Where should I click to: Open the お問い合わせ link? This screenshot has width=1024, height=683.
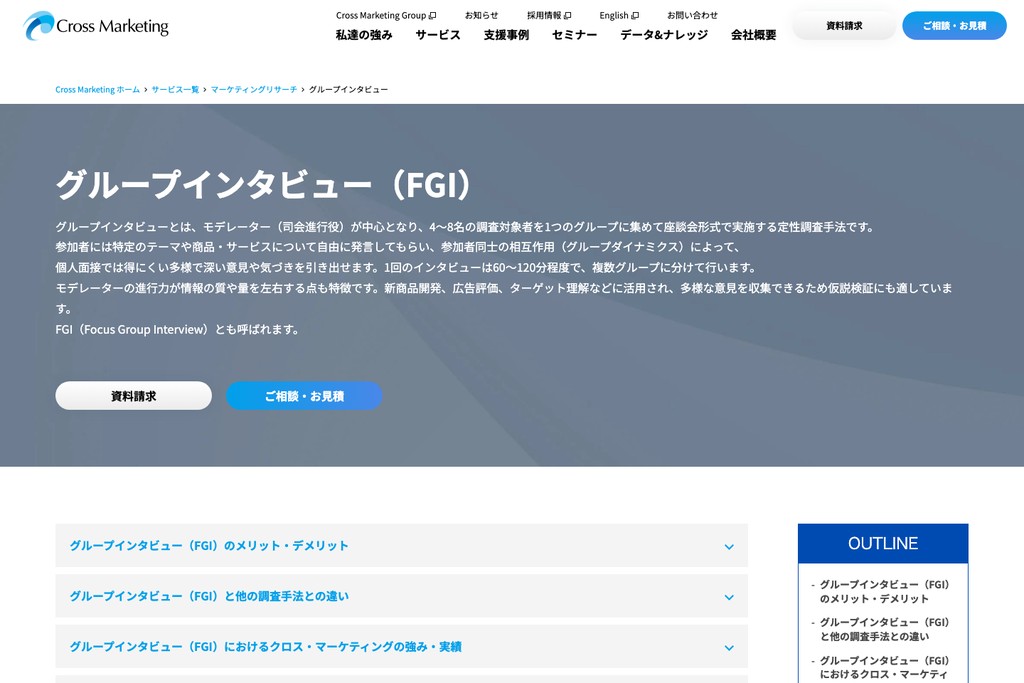pos(692,15)
